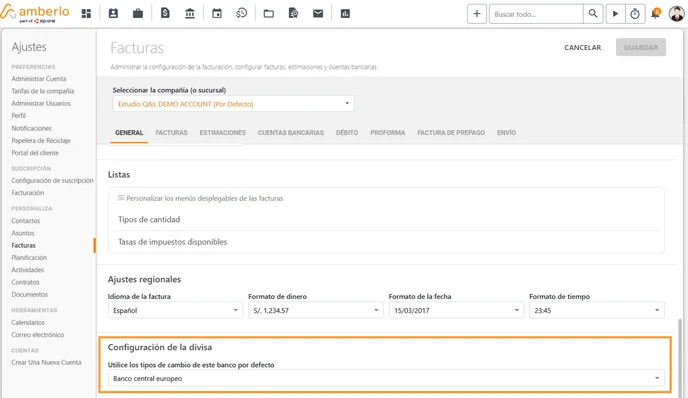Open the document search icon
The width and height of the screenshot is (688, 398).
click(294, 14)
